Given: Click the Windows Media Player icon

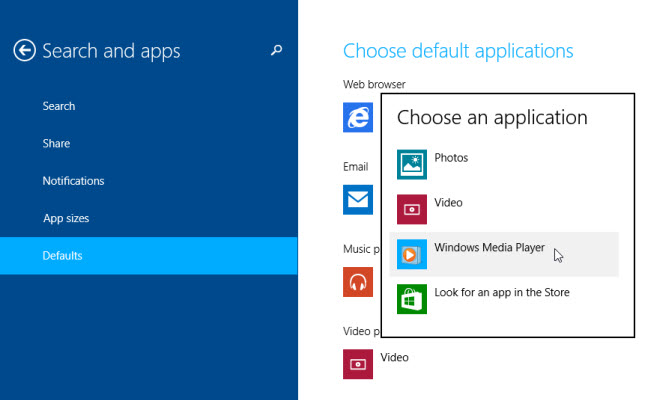Looking at the screenshot, I should (x=412, y=254).
